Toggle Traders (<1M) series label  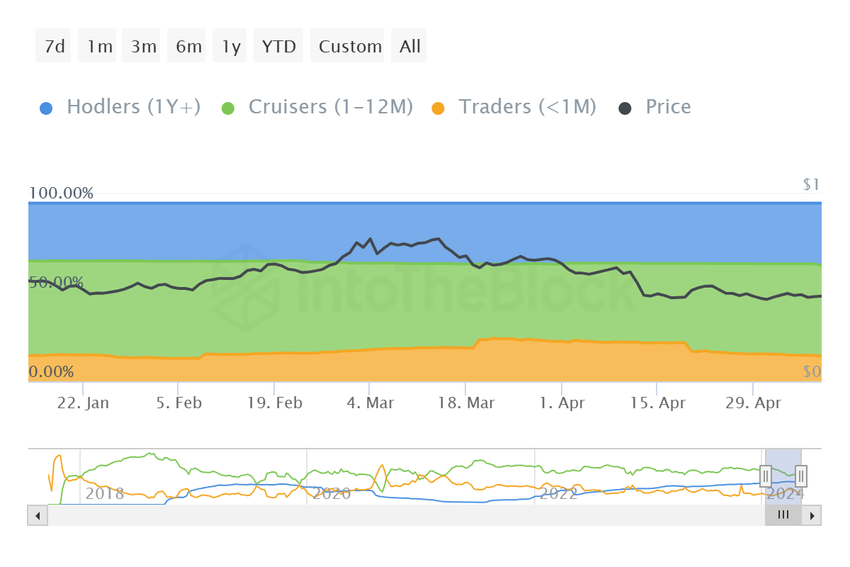tap(527, 107)
